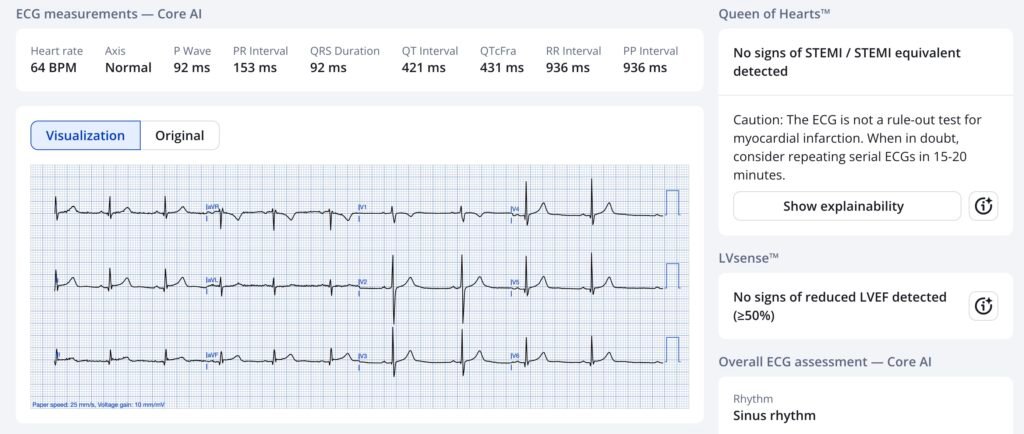
Task: Click the Sinus rhythm assessment result
Action: tap(774, 415)
